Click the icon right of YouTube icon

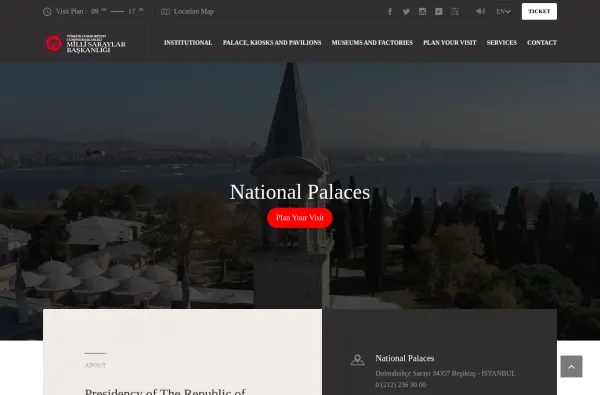point(455,11)
